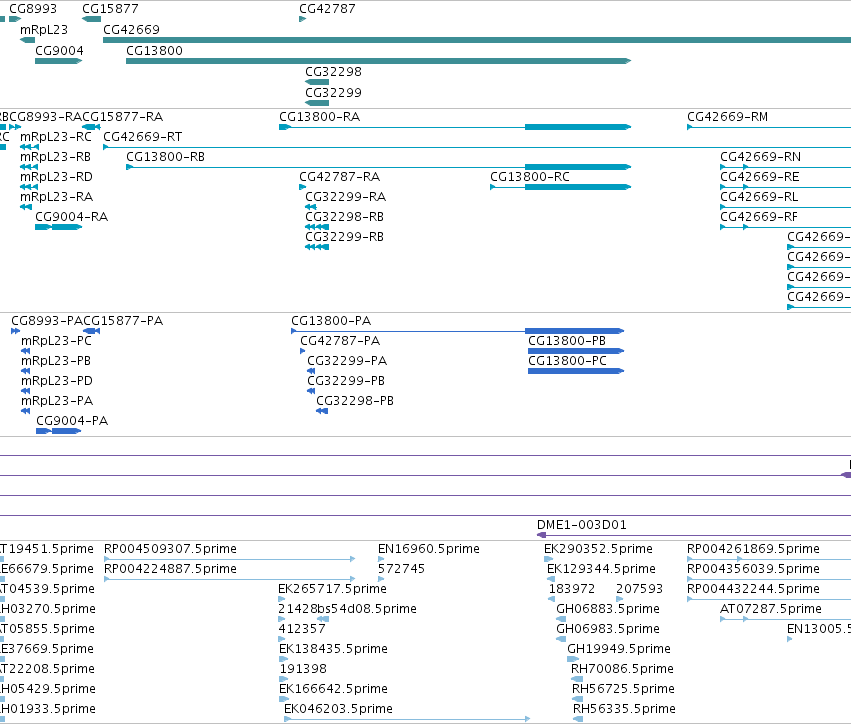Select the 191398 EST label
Viewport: 851px width, 724px height.
point(303,669)
